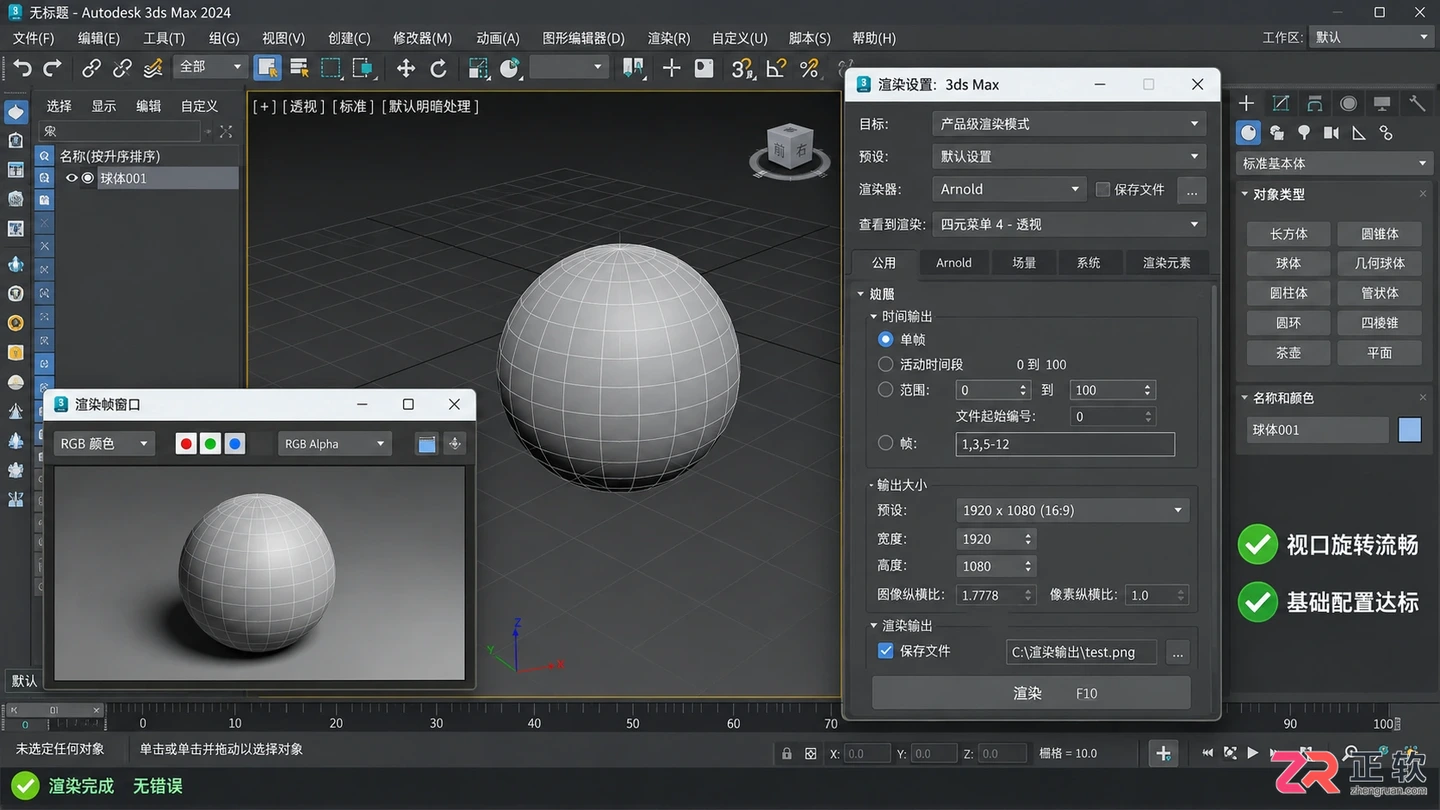
Task: Click the output path browse button
Action: pyautogui.click(x=1178, y=652)
